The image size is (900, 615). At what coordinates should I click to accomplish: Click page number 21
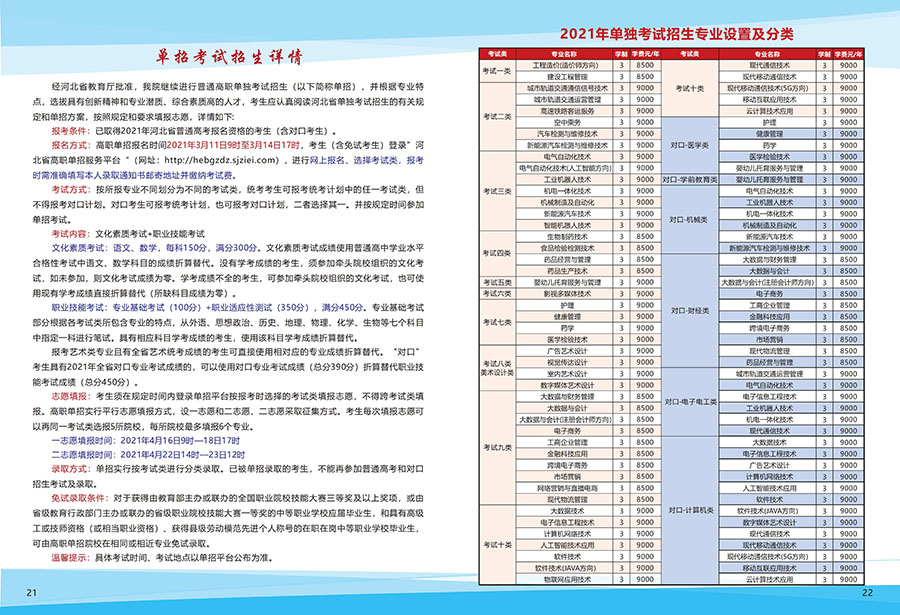point(32,593)
